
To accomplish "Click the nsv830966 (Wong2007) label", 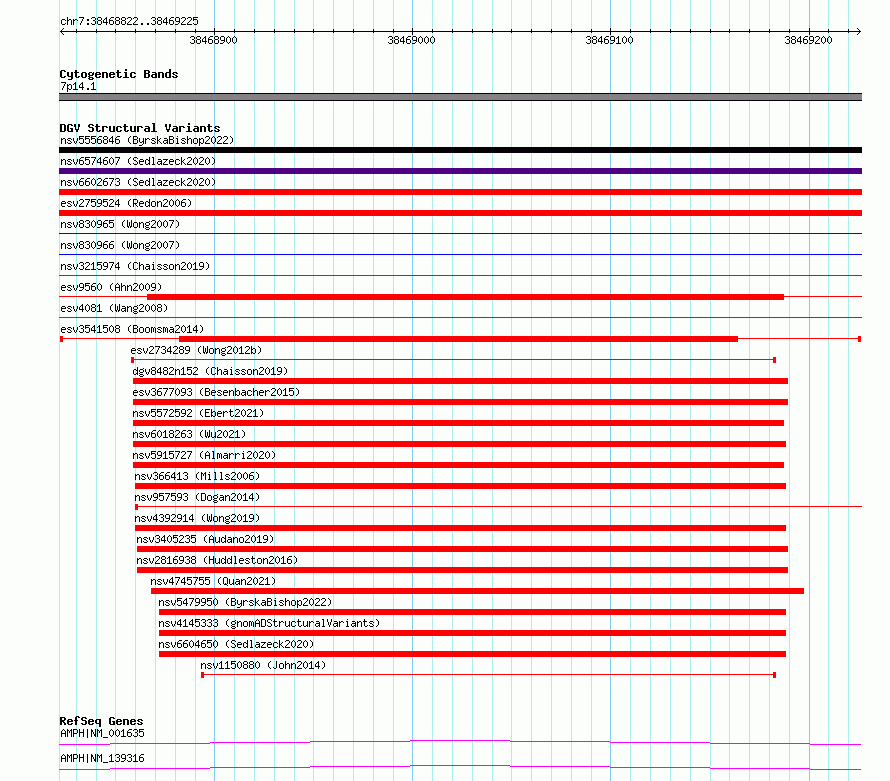I will pyautogui.click(x=120, y=245).
